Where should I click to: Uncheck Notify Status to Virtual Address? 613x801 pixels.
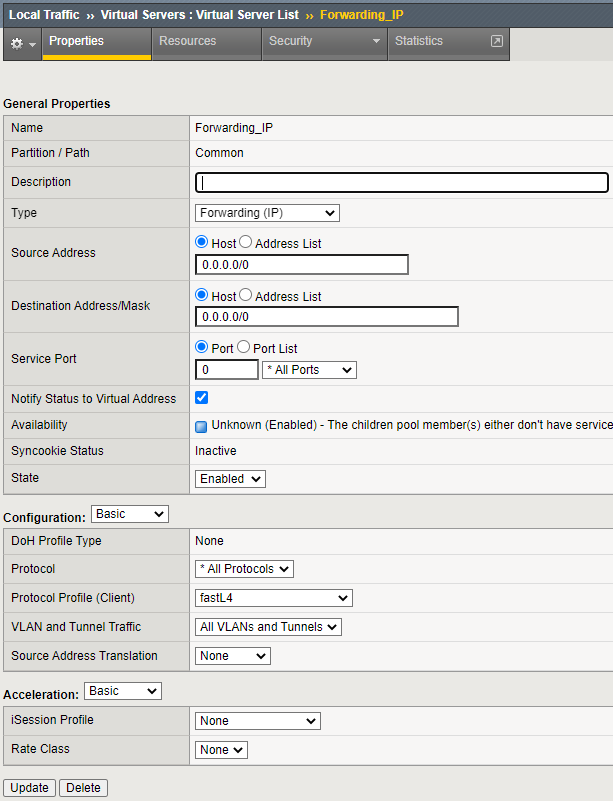point(201,398)
